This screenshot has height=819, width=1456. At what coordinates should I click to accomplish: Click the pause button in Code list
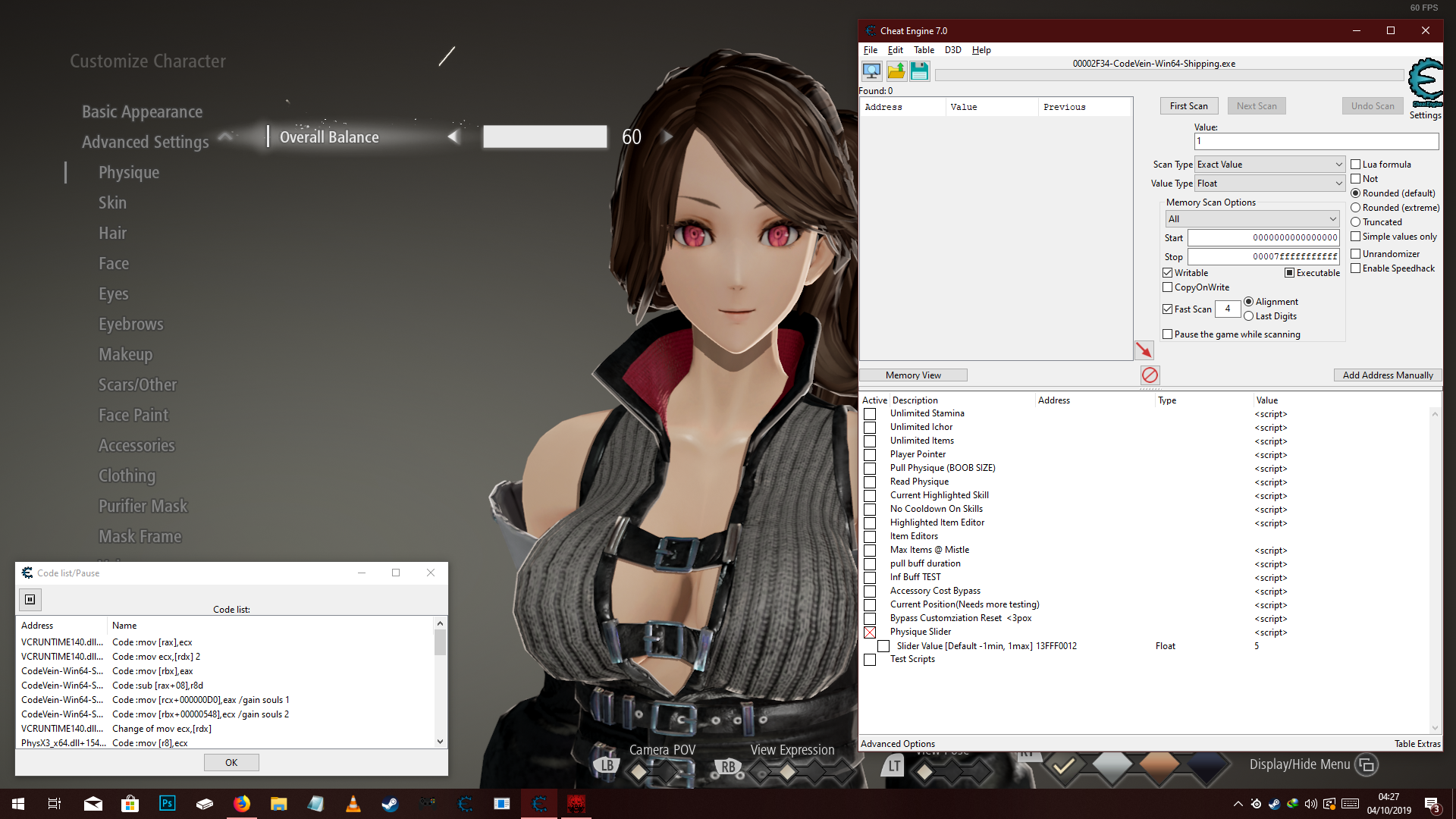pyautogui.click(x=30, y=599)
